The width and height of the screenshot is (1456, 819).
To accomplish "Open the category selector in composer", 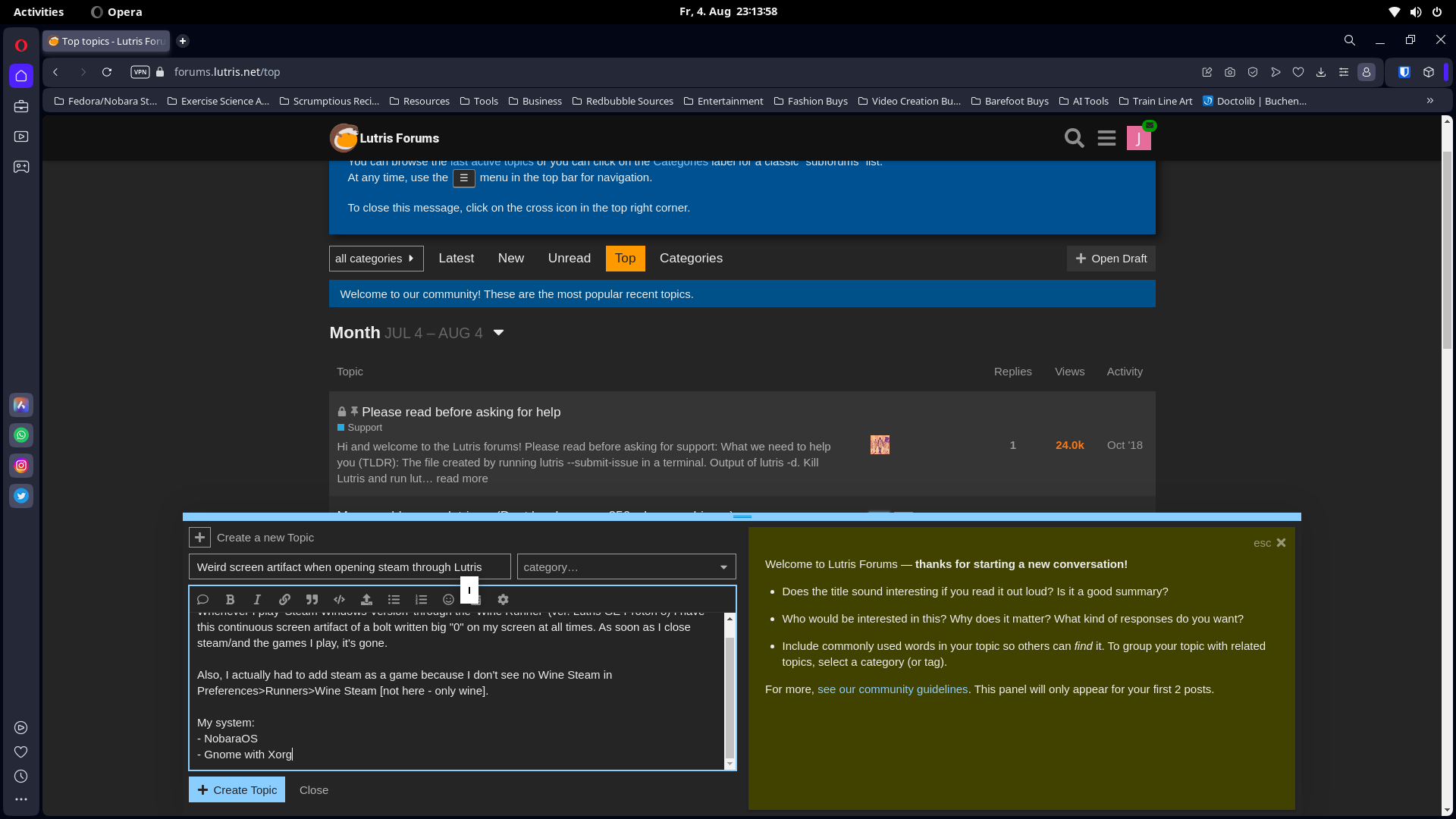I will pos(626,567).
